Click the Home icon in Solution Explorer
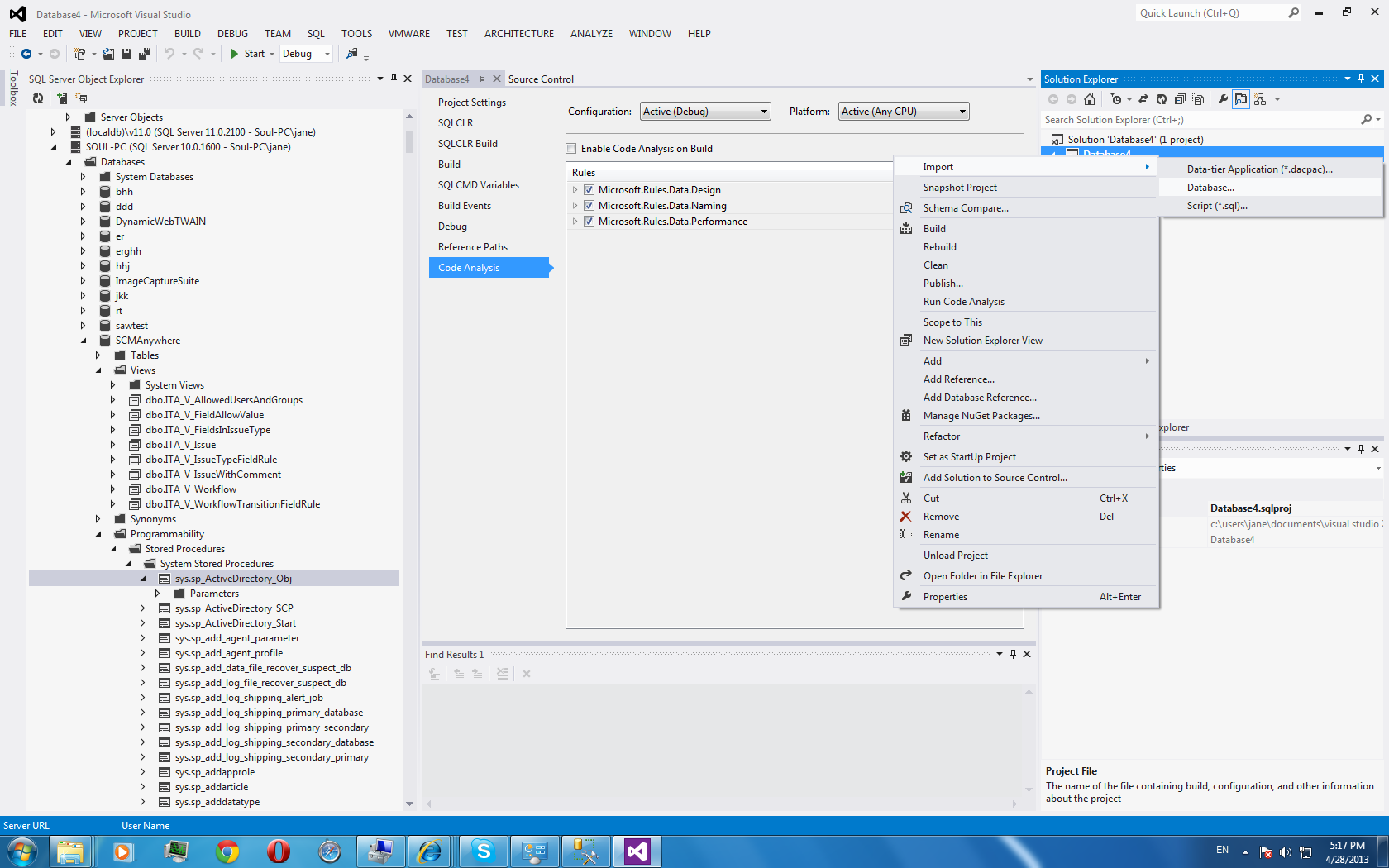 [x=1090, y=99]
